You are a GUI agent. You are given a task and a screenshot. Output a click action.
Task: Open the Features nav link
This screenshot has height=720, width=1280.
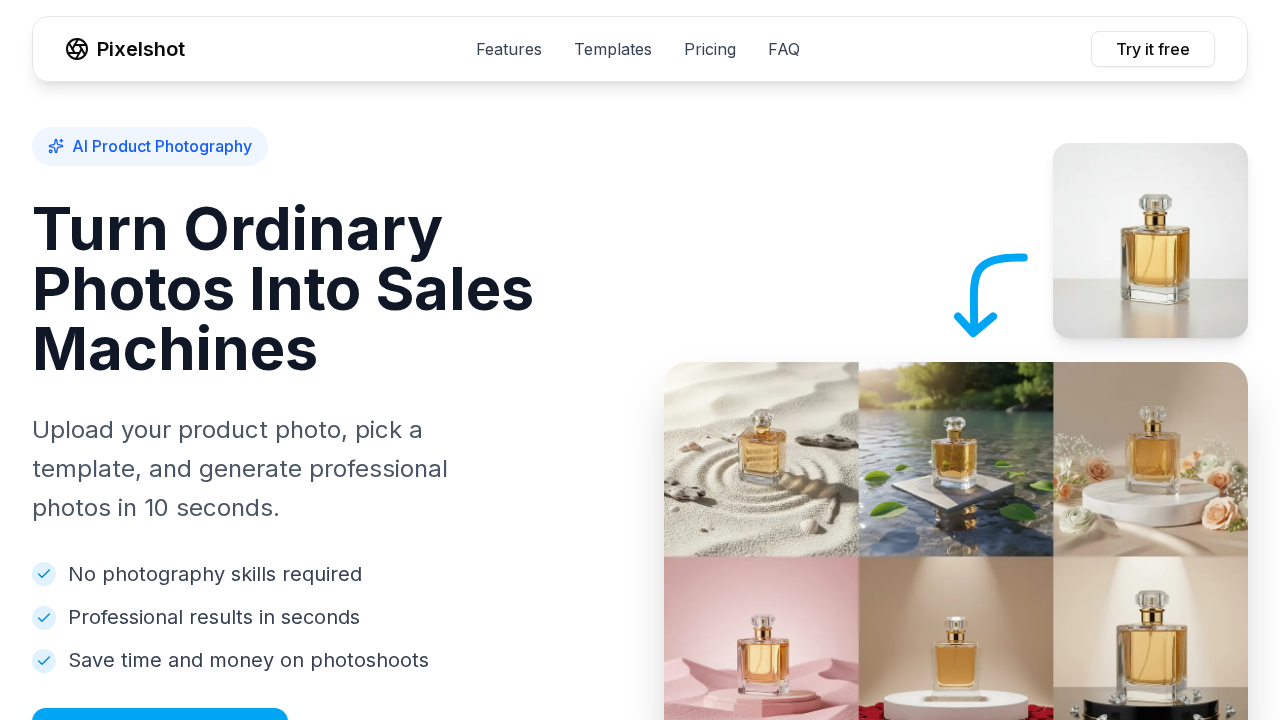[x=509, y=49]
